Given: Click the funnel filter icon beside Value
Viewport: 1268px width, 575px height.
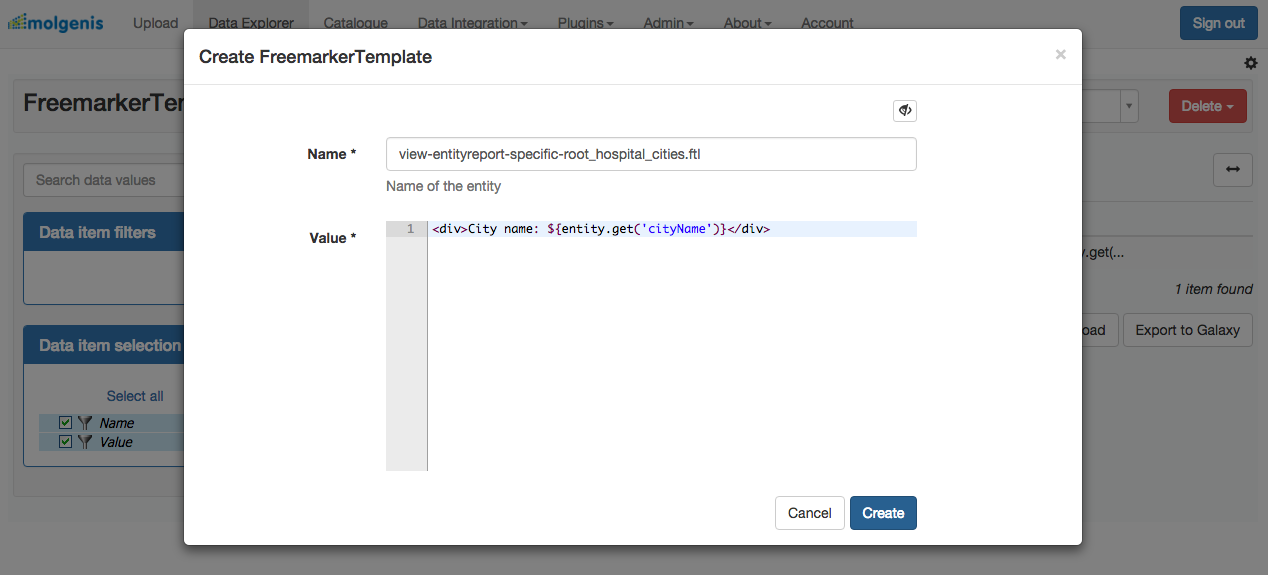Looking at the screenshot, I should tap(85, 442).
